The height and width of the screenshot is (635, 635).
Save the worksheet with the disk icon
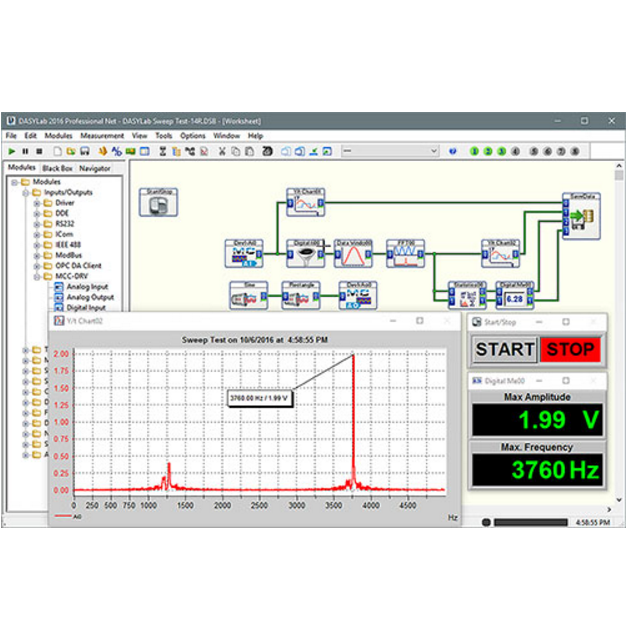85,151
